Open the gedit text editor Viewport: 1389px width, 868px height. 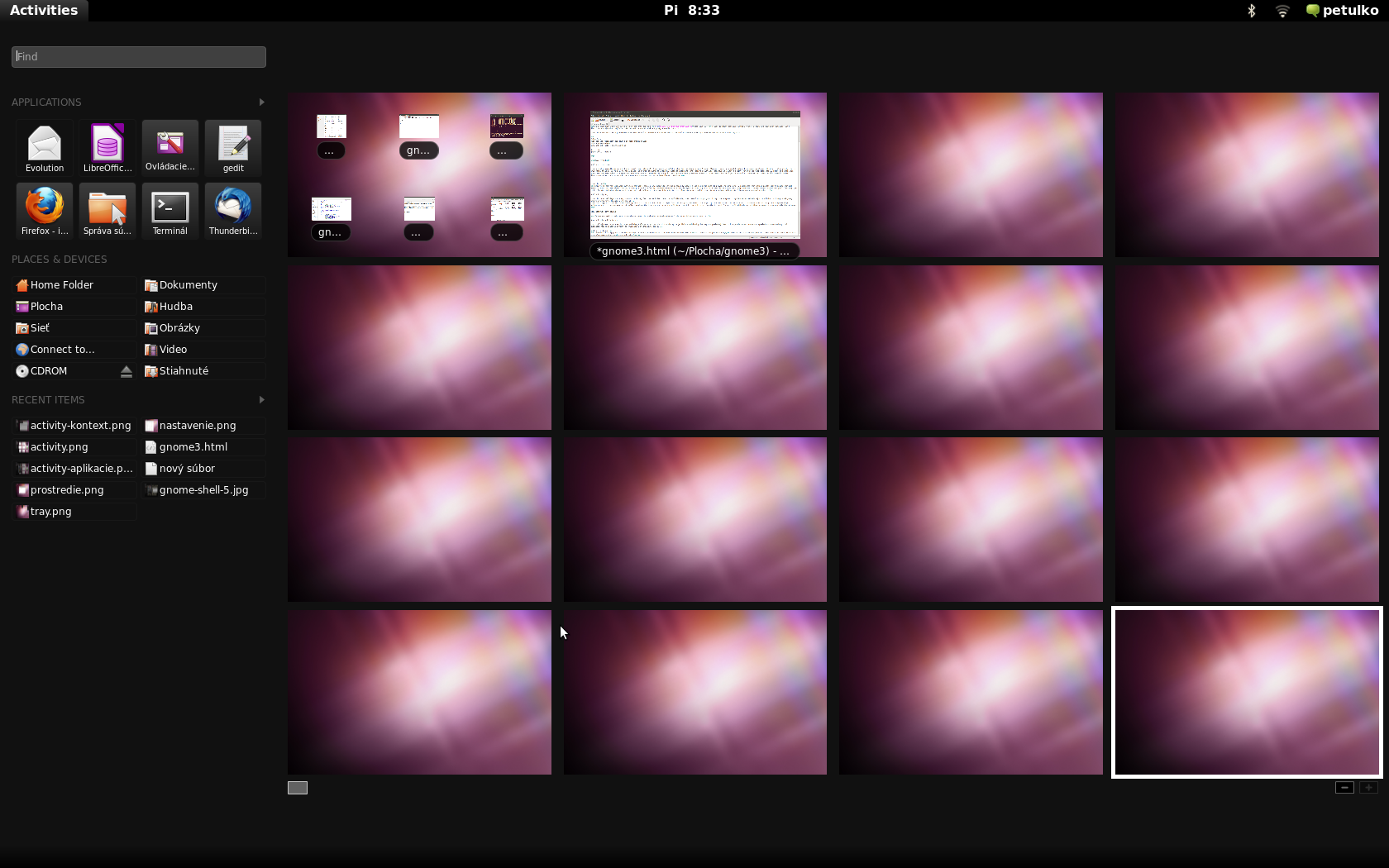(x=233, y=148)
